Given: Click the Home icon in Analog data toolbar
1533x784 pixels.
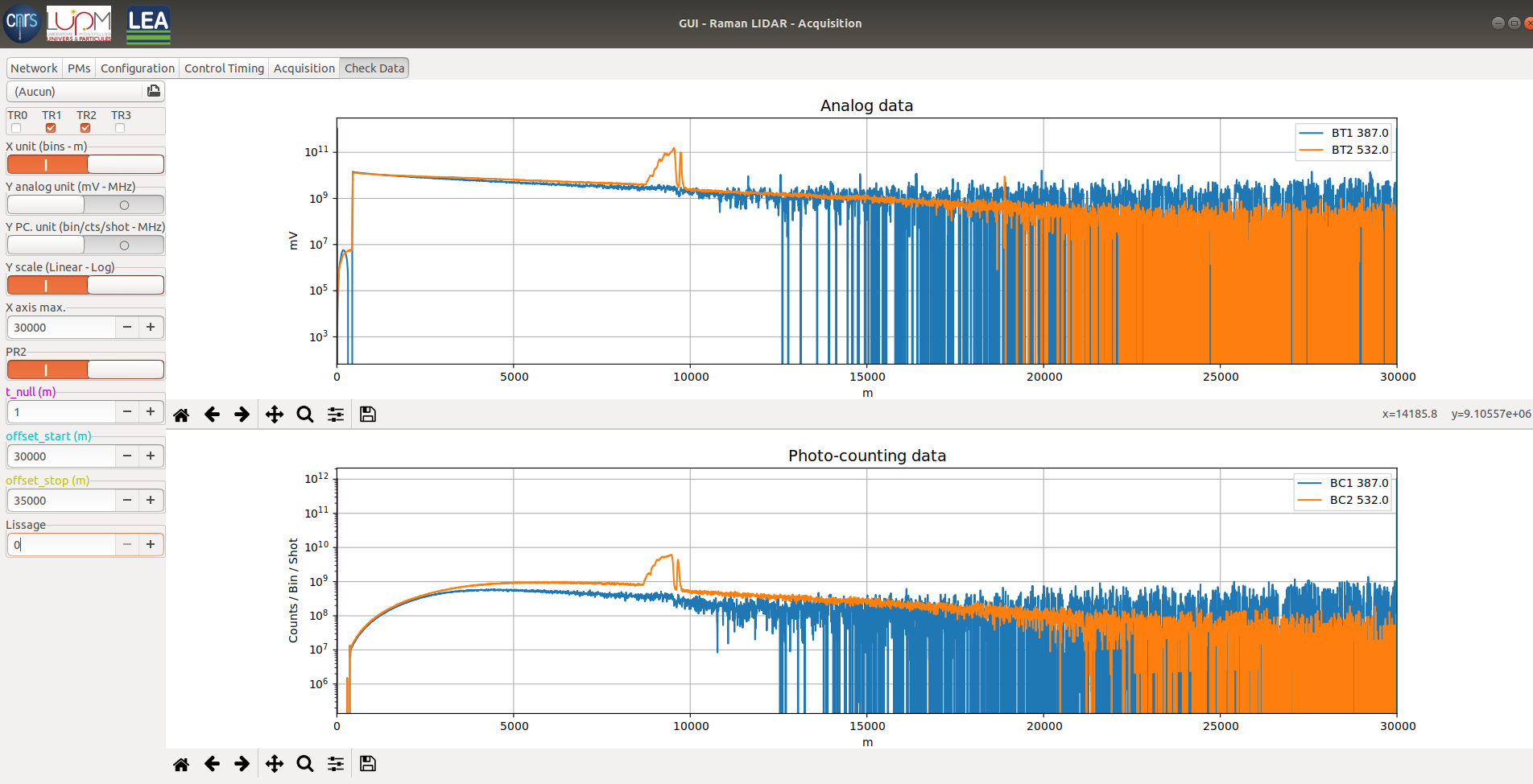Looking at the screenshot, I should coord(181,415).
